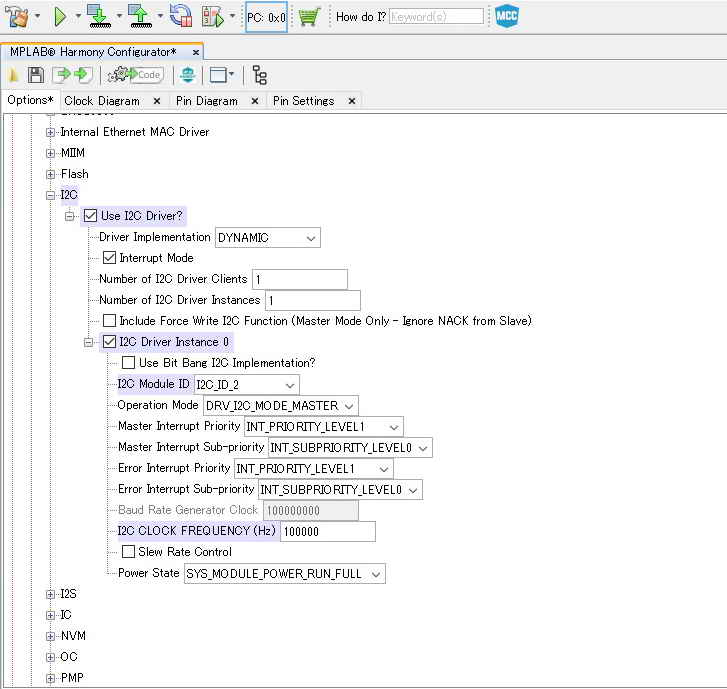Click the How do I keyword search field
Image resolution: width=727 pixels, height=689 pixels.
(x=436, y=17)
